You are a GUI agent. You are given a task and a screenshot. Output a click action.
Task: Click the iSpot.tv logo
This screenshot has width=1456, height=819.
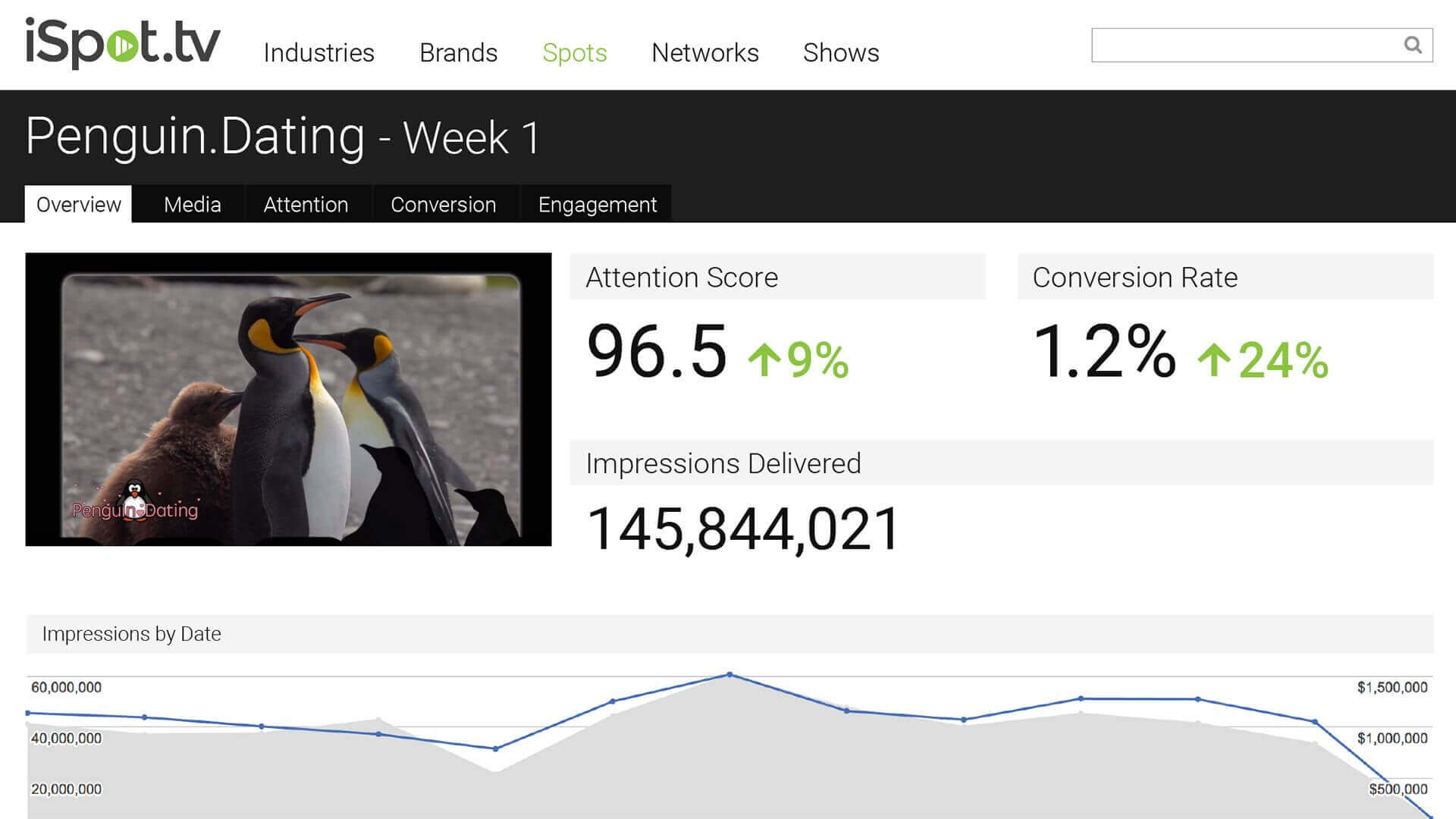pos(123,43)
